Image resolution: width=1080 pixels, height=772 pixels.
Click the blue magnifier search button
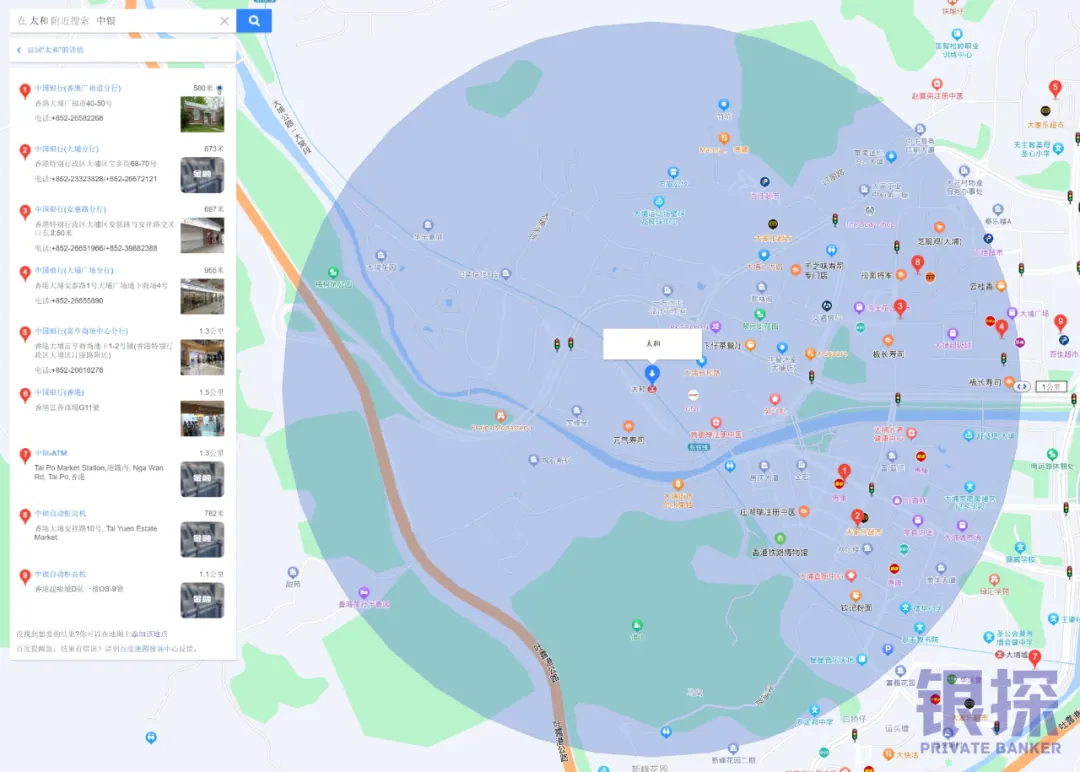(x=253, y=21)
